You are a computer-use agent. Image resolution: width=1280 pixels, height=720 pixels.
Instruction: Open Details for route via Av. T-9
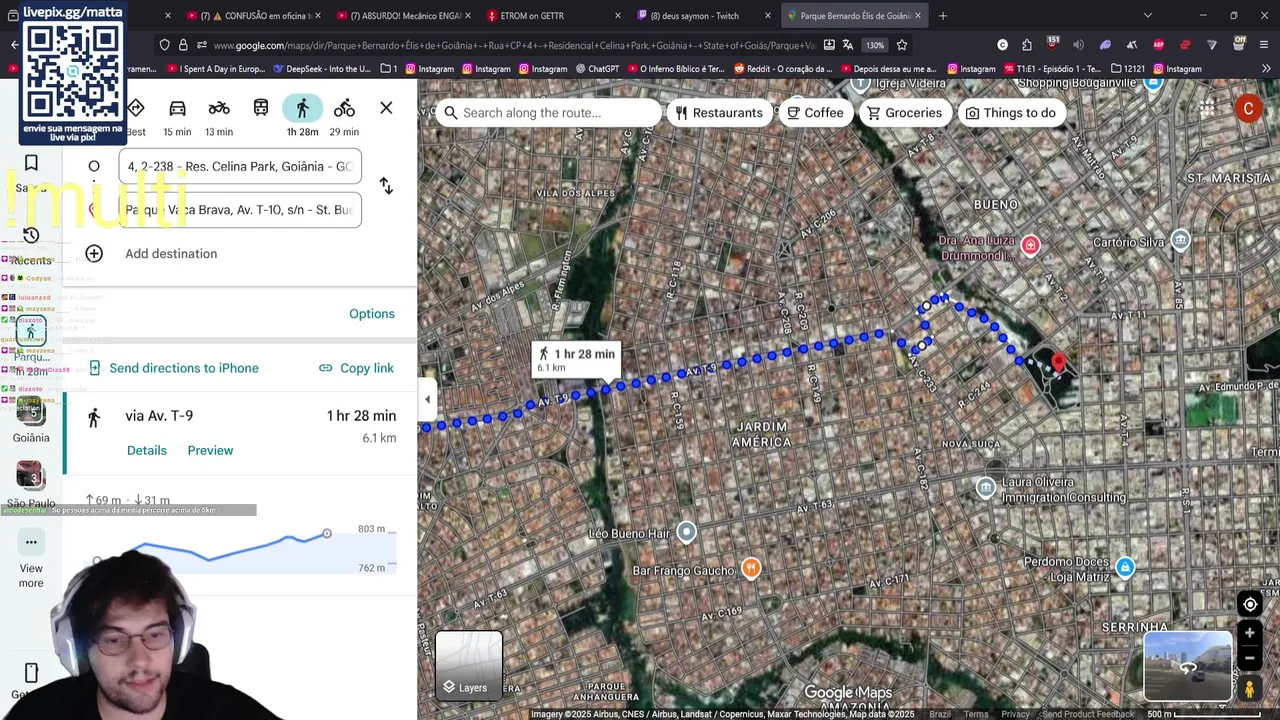point(147,450)
